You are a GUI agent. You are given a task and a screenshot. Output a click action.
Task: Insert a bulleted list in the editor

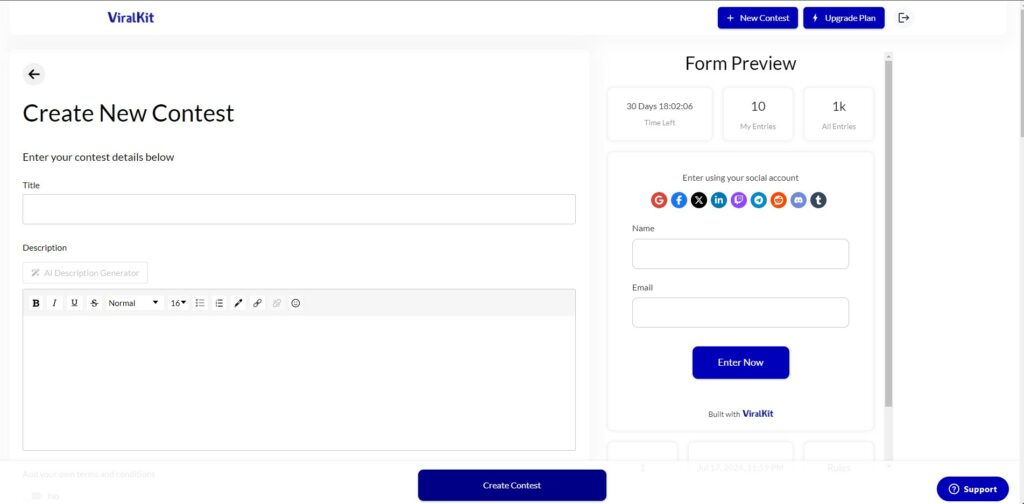pos(200,303)
